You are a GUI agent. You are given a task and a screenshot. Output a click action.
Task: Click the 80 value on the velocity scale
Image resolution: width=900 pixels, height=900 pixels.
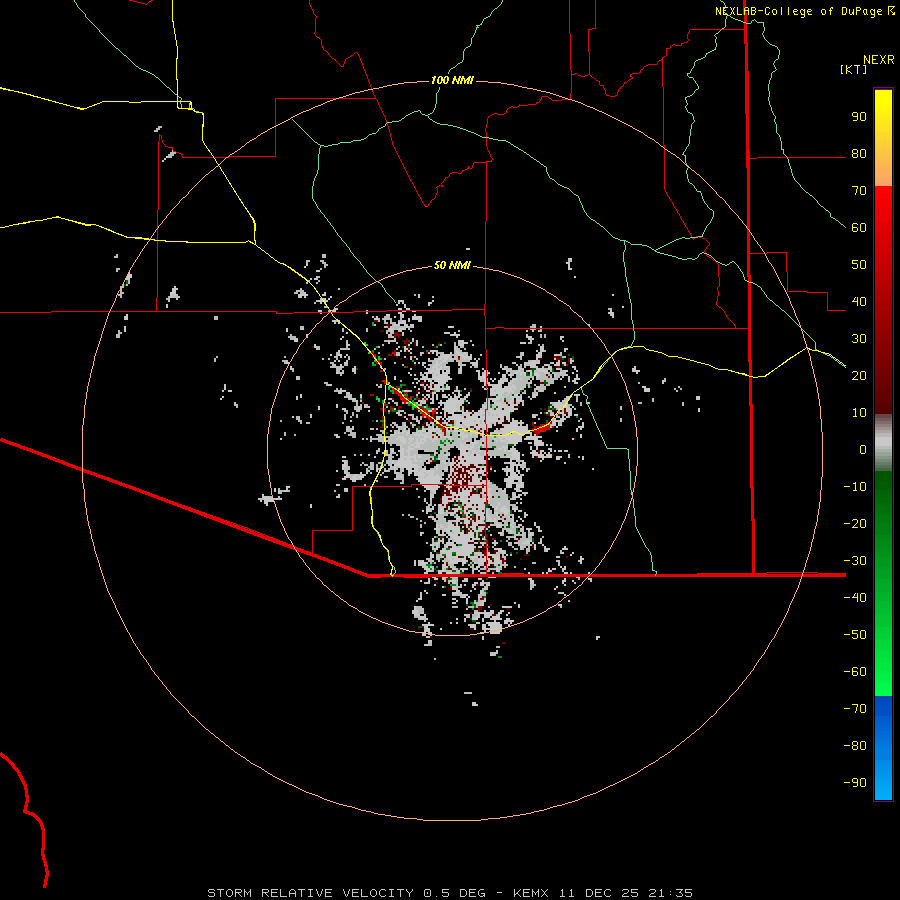click(859, 154)
